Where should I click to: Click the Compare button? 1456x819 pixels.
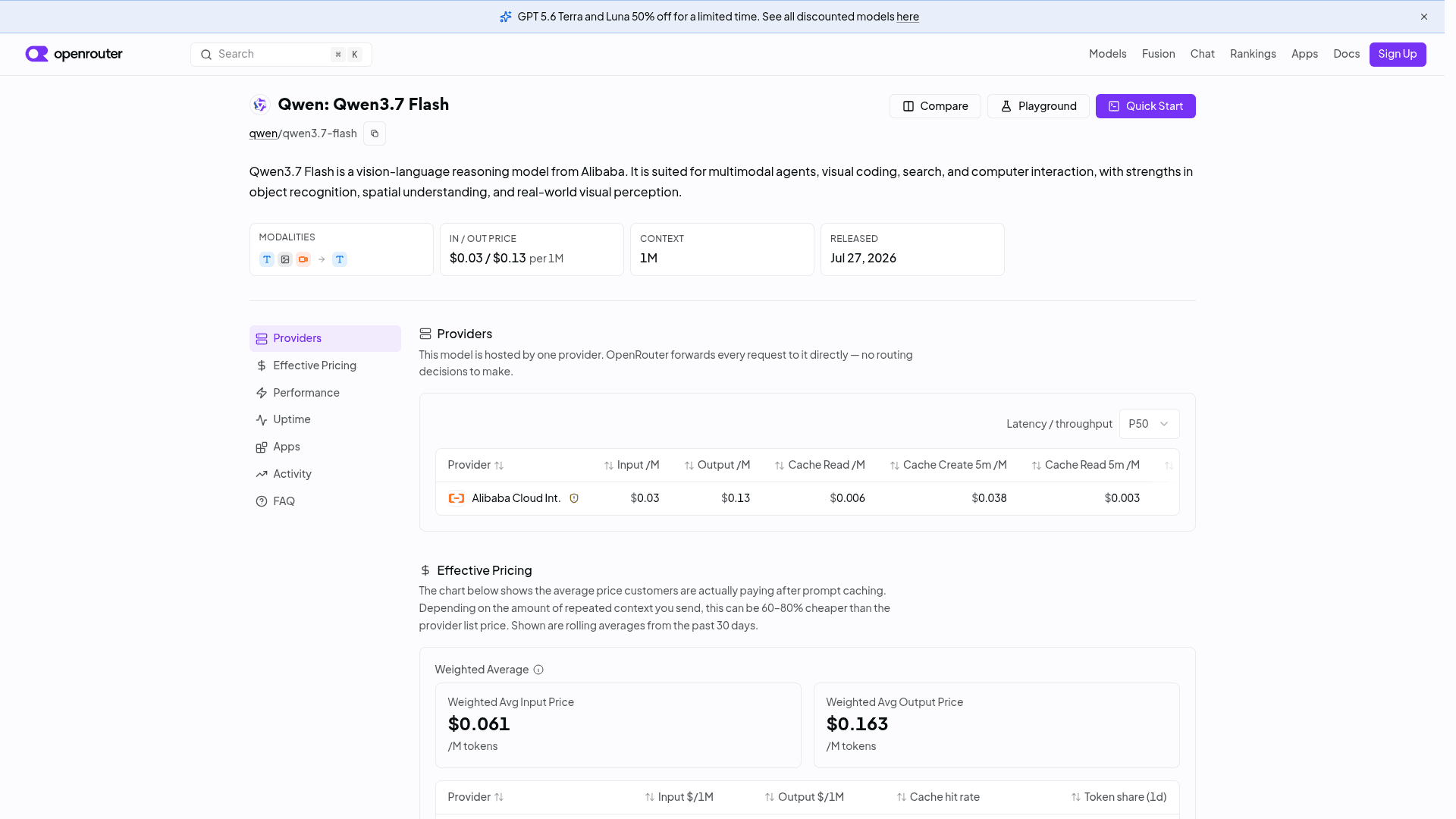(935, 106)
